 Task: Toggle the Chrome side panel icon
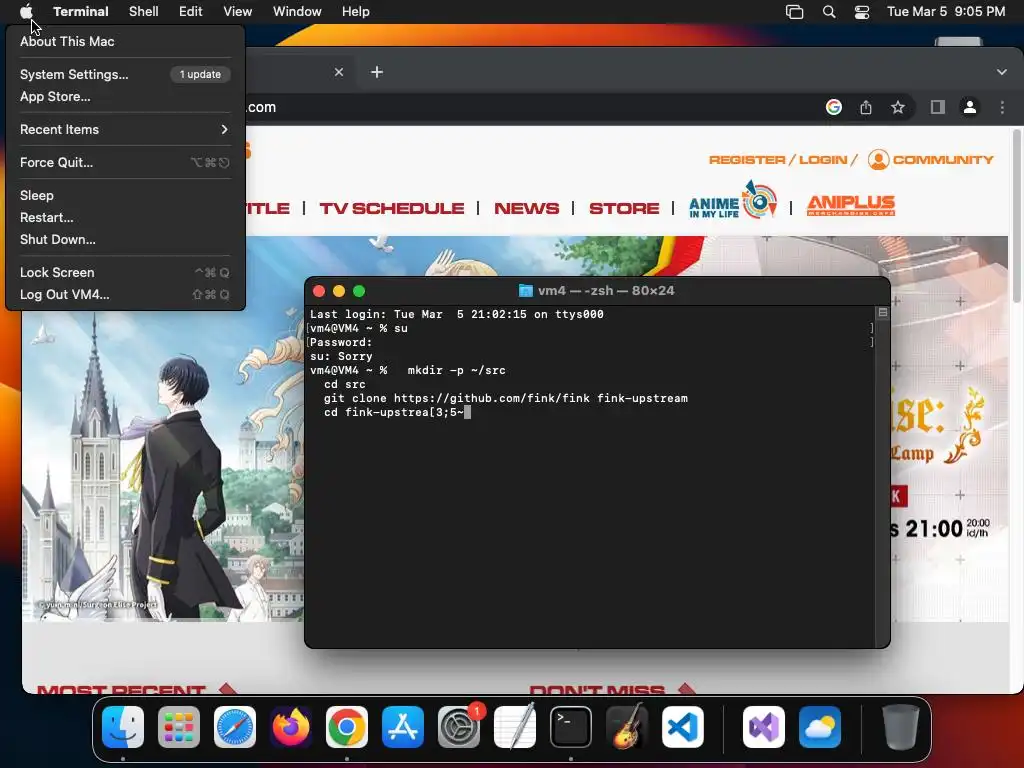(x=938, y=107)
